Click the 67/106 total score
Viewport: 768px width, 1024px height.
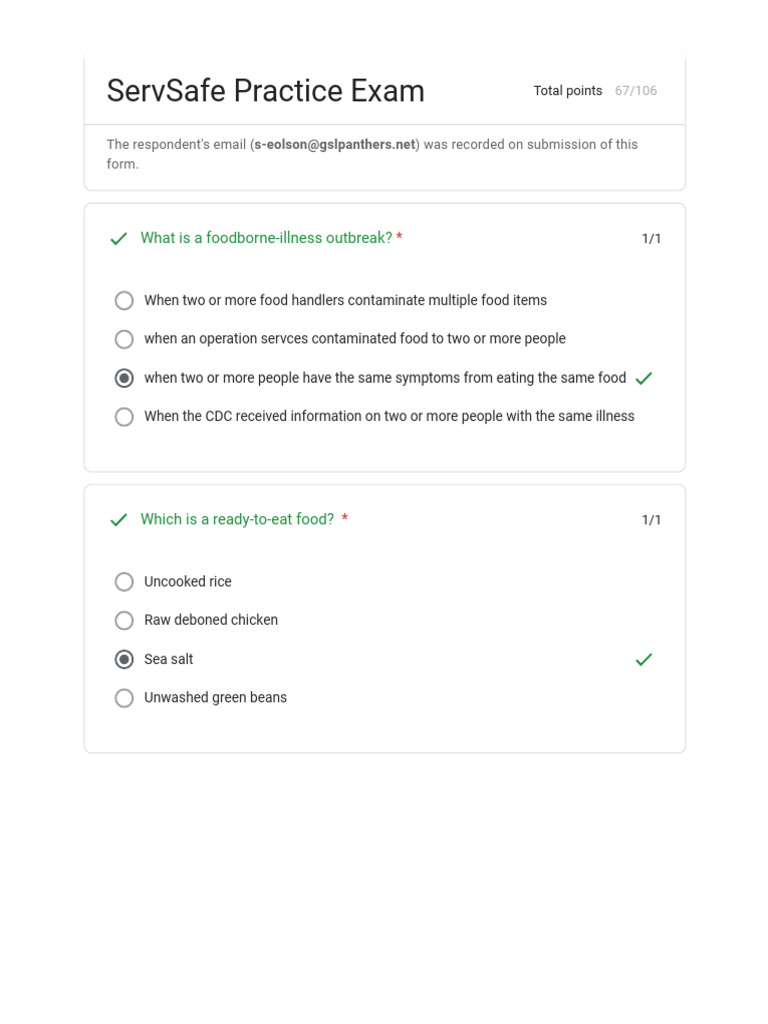tap(636, 91)
